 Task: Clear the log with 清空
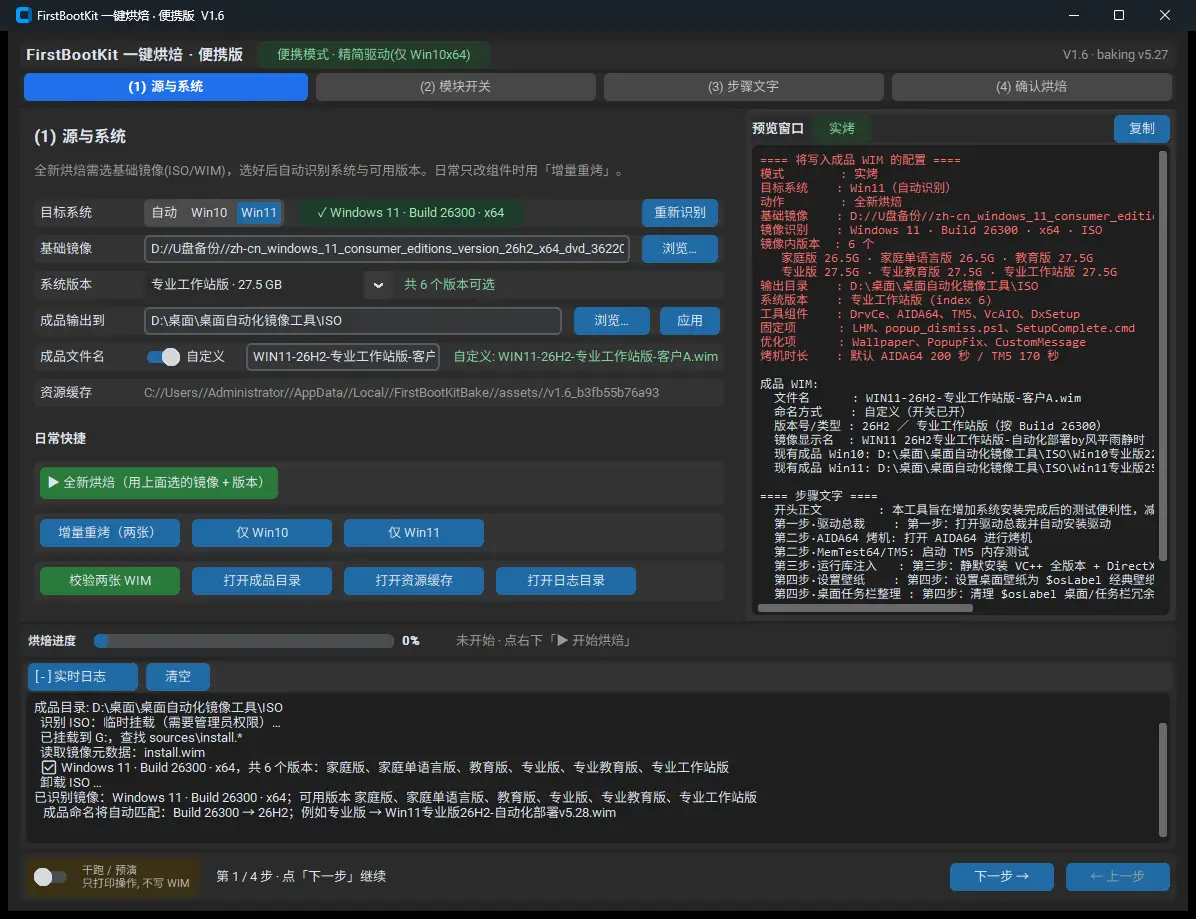(x=178, y=676)
